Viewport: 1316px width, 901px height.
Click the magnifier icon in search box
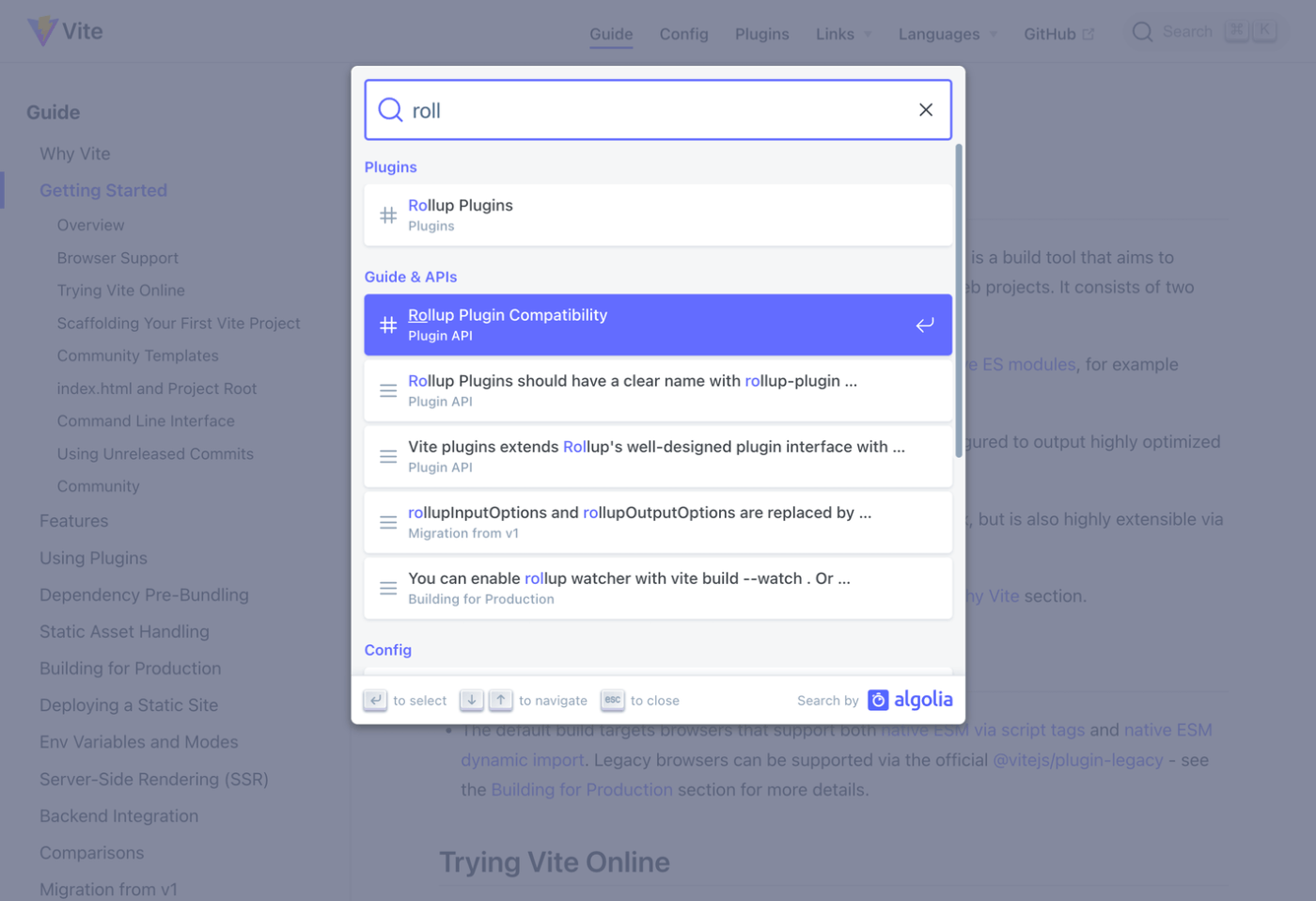390,110
